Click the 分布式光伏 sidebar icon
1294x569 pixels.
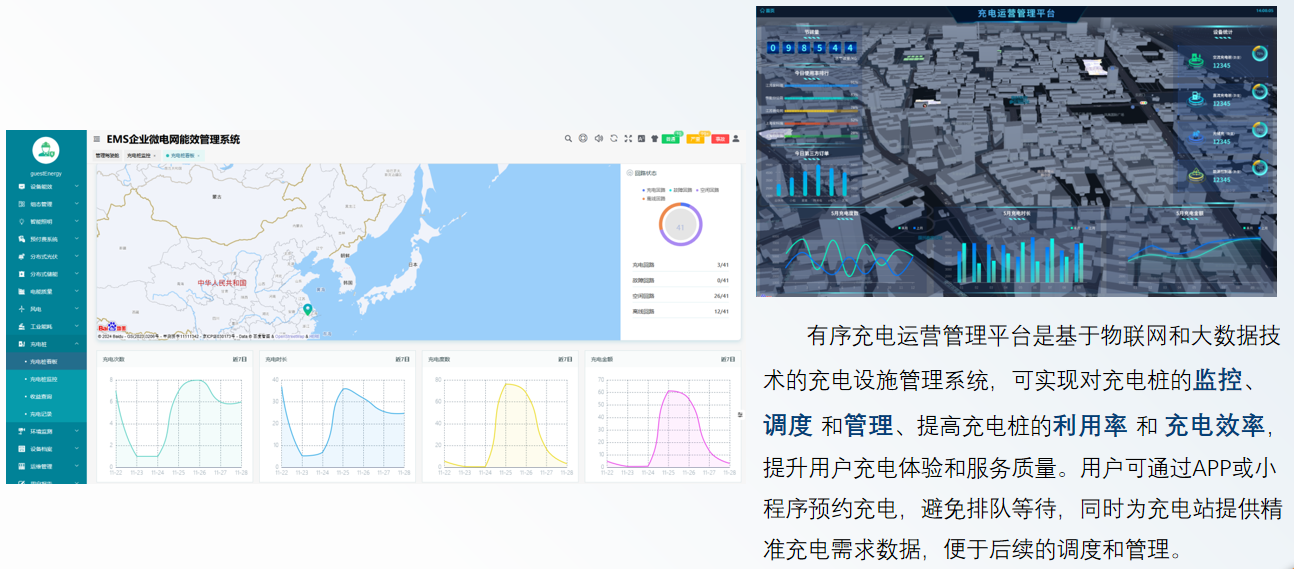(21, 257)
